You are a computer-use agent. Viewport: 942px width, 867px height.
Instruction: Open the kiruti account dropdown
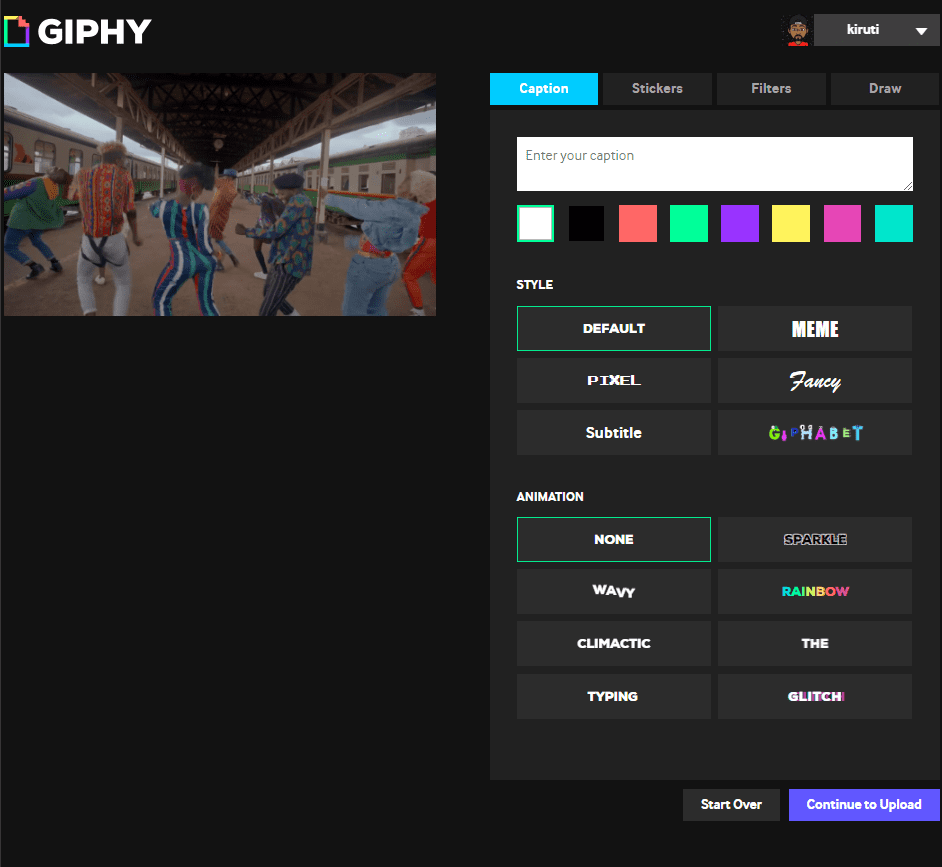tap(877, 30)
